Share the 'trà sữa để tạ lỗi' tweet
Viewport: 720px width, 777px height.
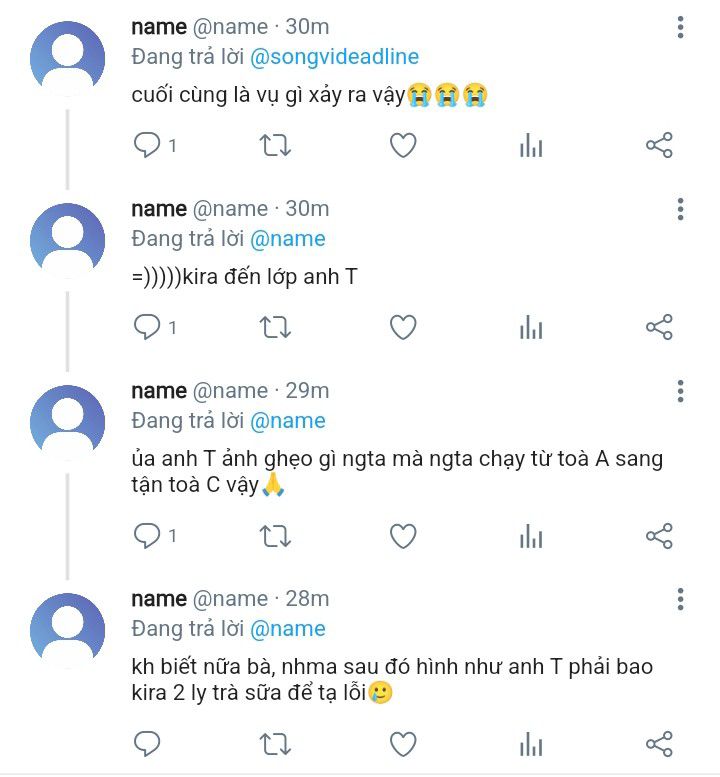(x=659, y=744)
